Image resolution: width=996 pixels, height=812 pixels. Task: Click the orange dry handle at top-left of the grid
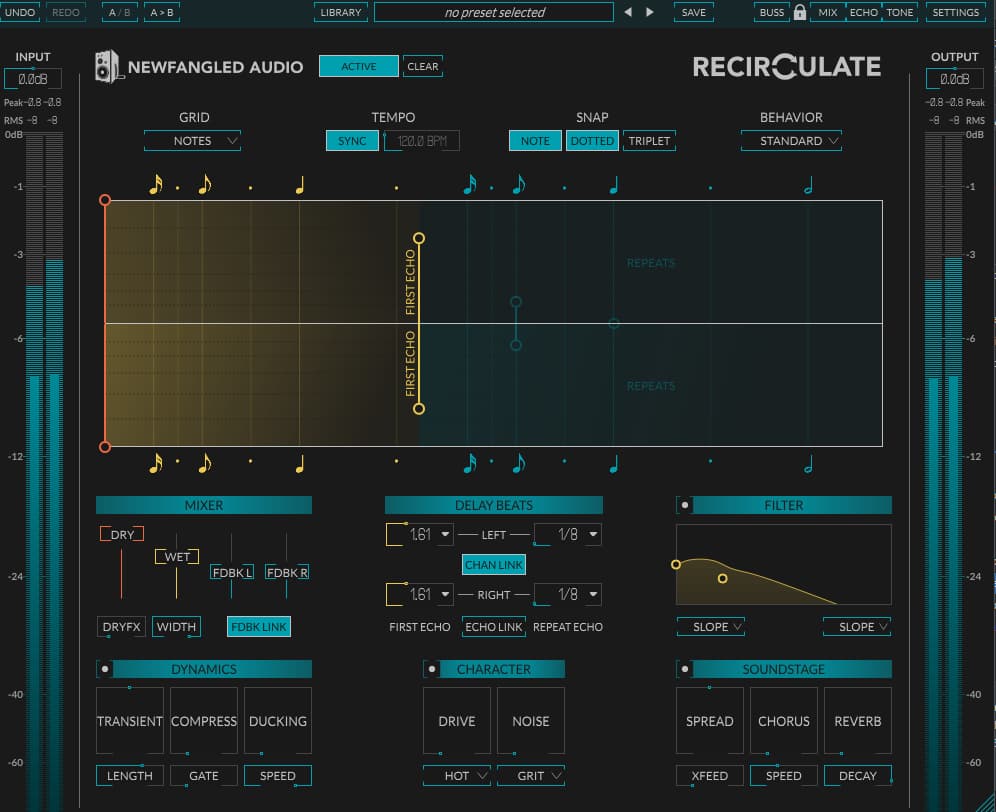[x=105, y=200]
